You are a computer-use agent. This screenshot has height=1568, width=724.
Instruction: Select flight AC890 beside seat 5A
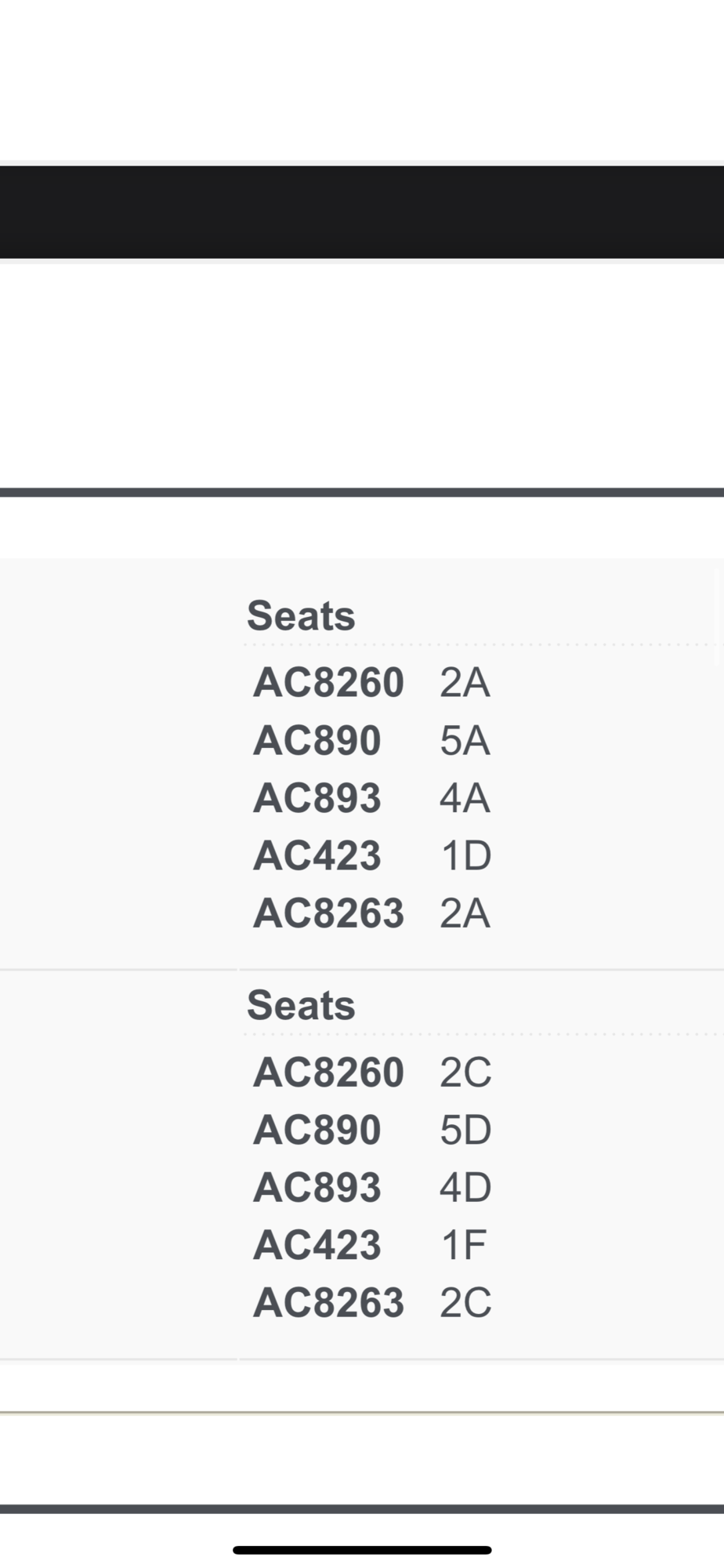[317, 740]
